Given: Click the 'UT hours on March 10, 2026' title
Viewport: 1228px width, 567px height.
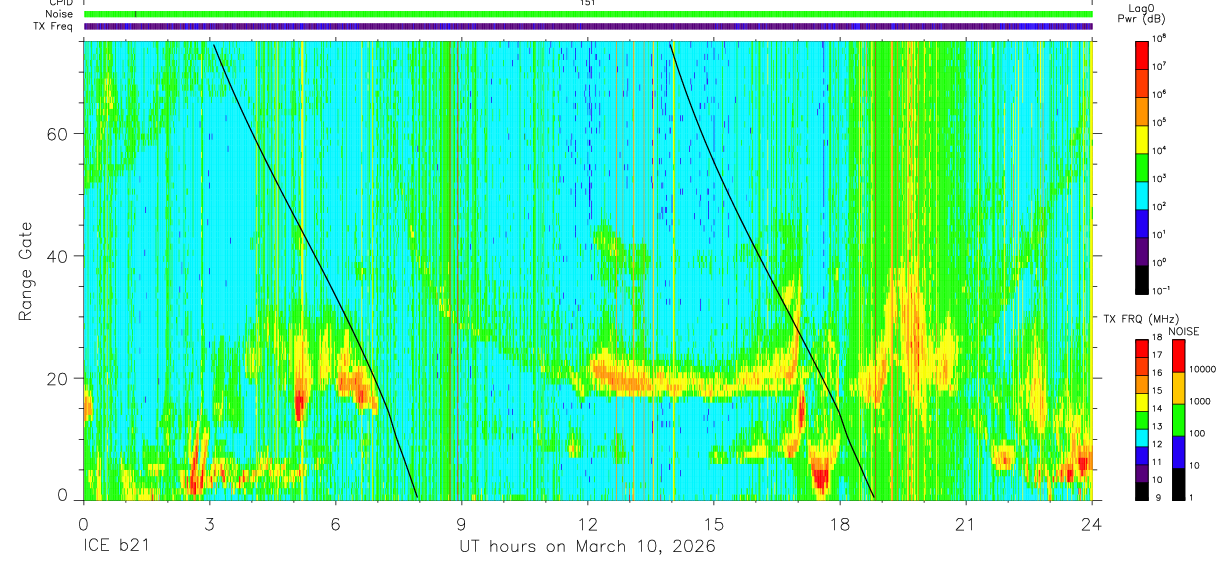Looking at the screenshot, I should (x=587, y=547).
